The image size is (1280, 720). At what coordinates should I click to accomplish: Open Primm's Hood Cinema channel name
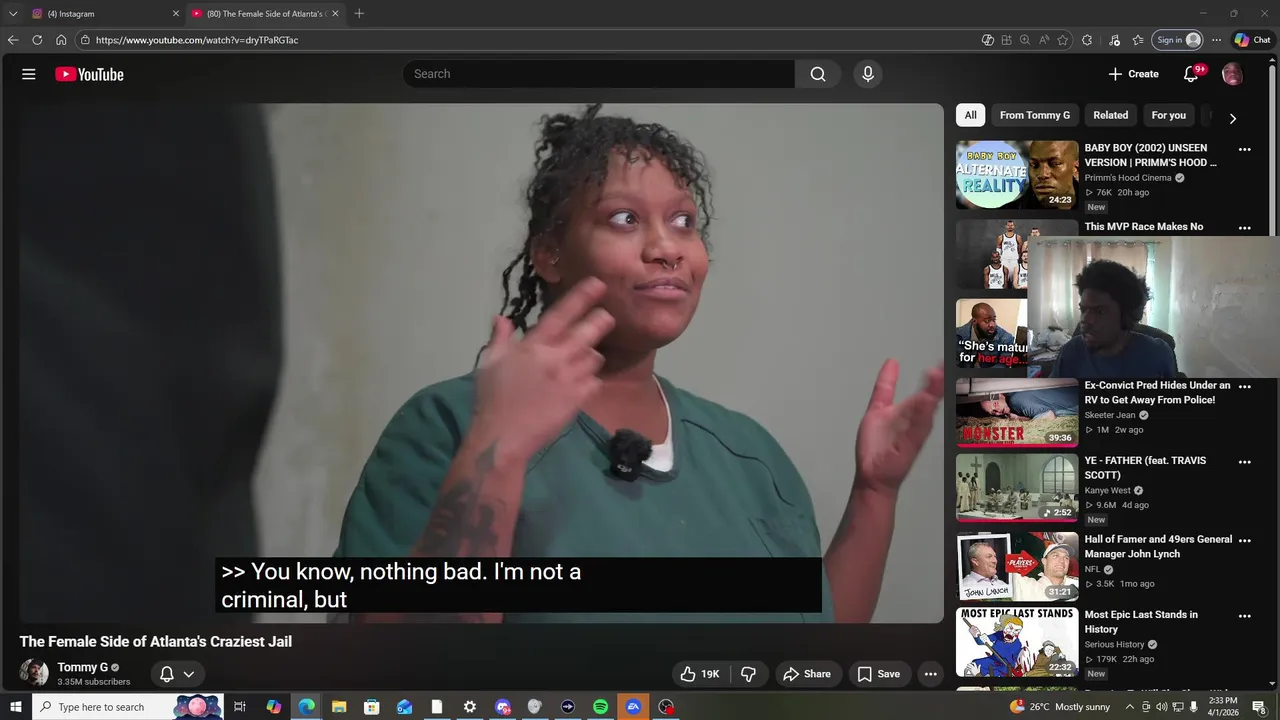pos(1128,178)
